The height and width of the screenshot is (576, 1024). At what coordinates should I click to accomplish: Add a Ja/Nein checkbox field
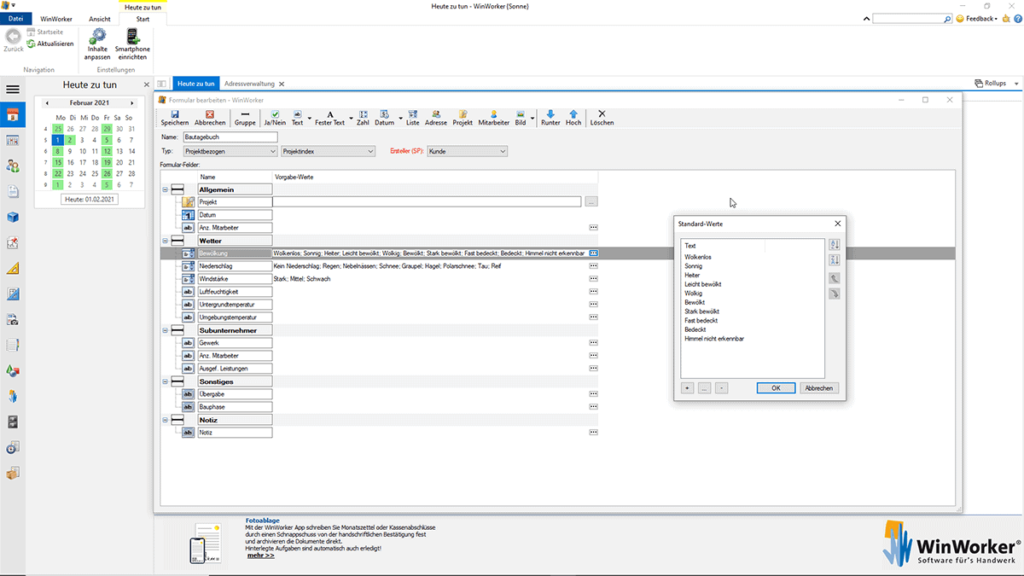(274, 117)
